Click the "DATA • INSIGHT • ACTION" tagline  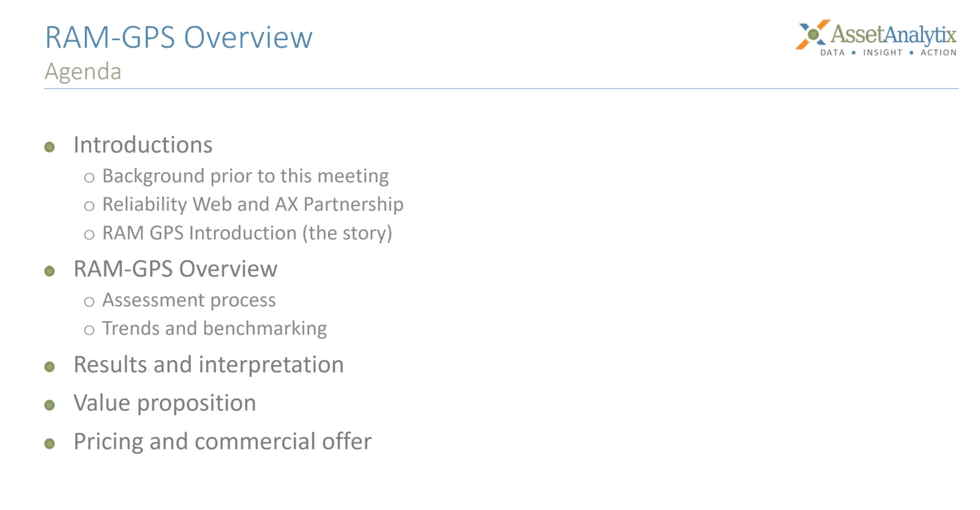[888, 52]
